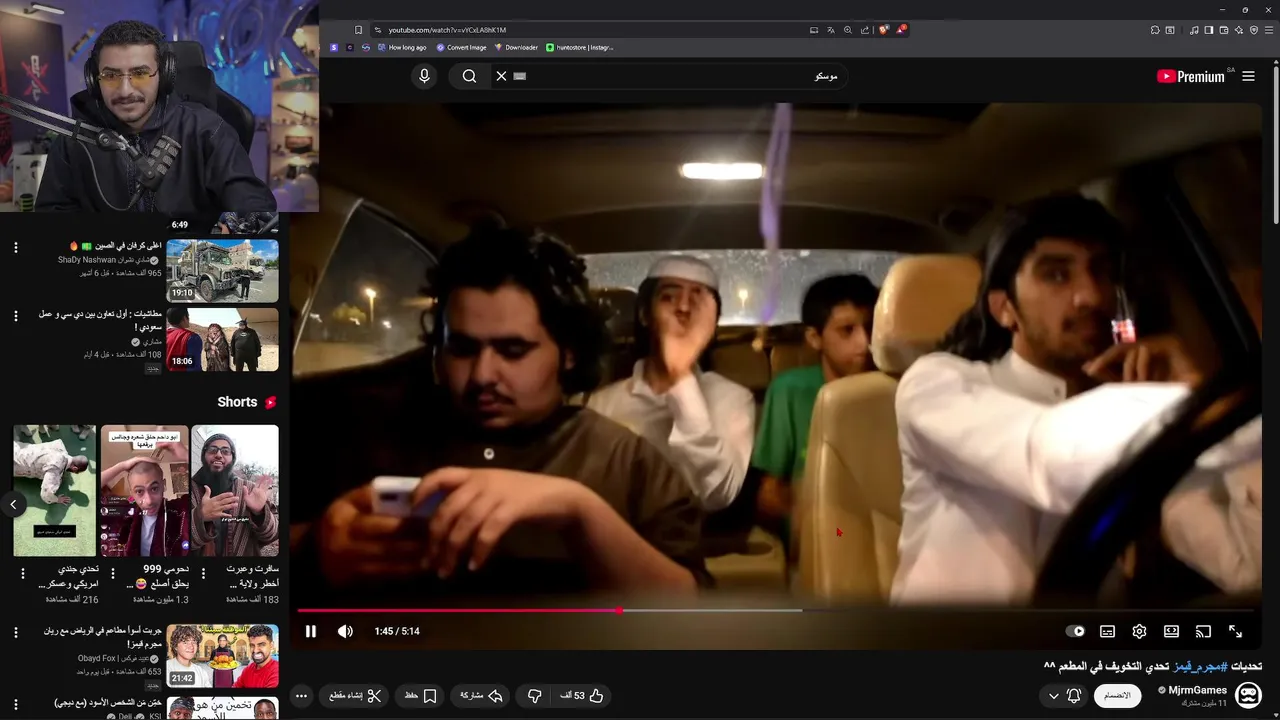Open options for the KSI video row

pyautogui.click(x=15, y=705)
